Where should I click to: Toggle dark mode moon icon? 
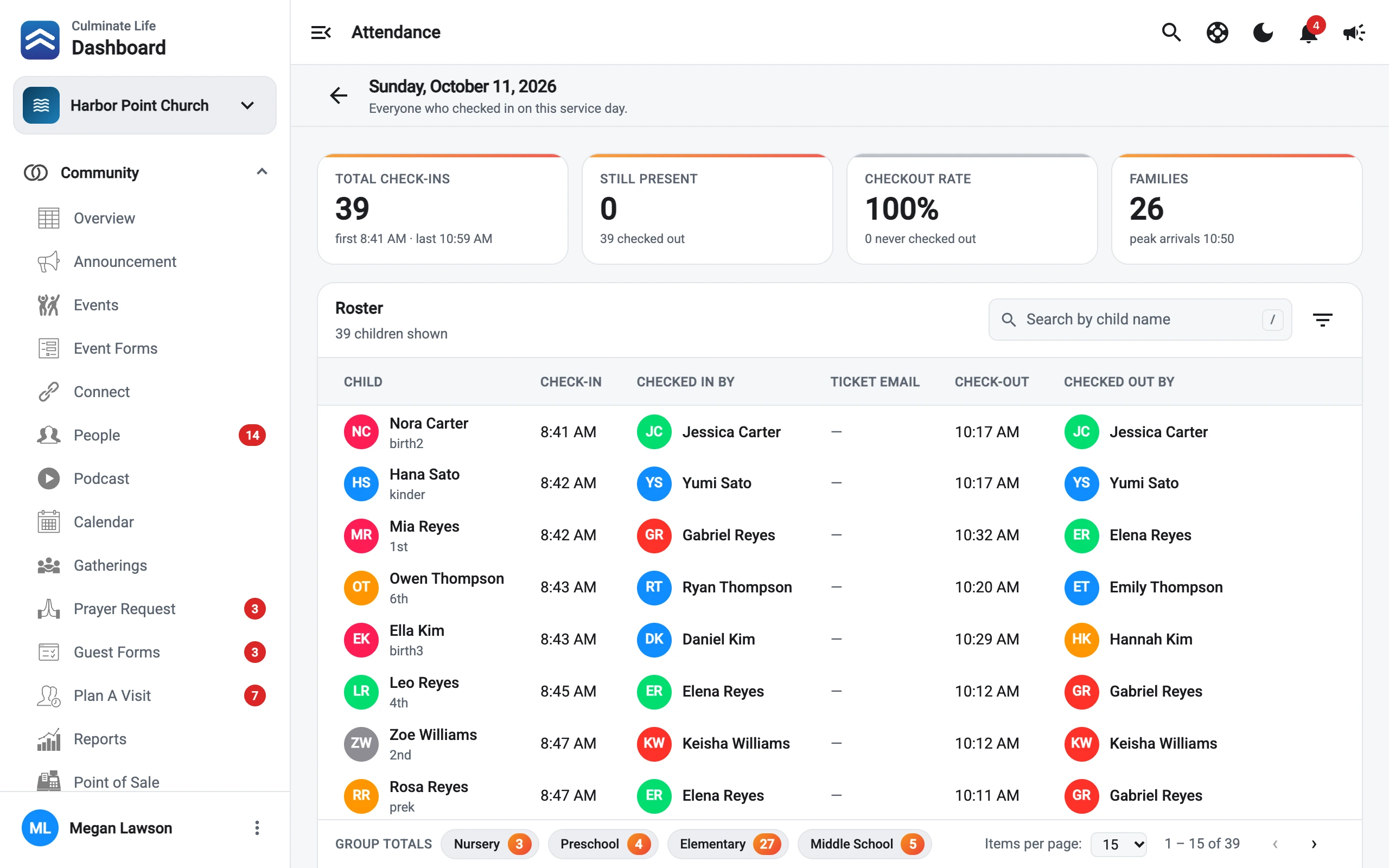click(x=1263, y=33)
